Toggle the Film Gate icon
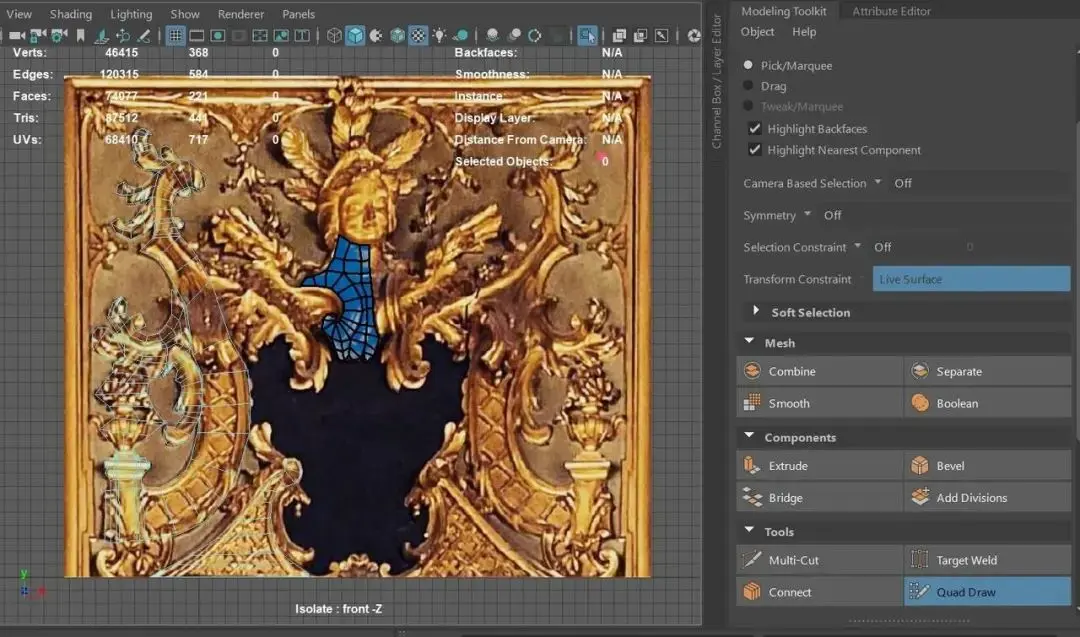Image resolution: width=1080 pixels, height=637 pixels. pyautogui.click(x=197, y=35)
